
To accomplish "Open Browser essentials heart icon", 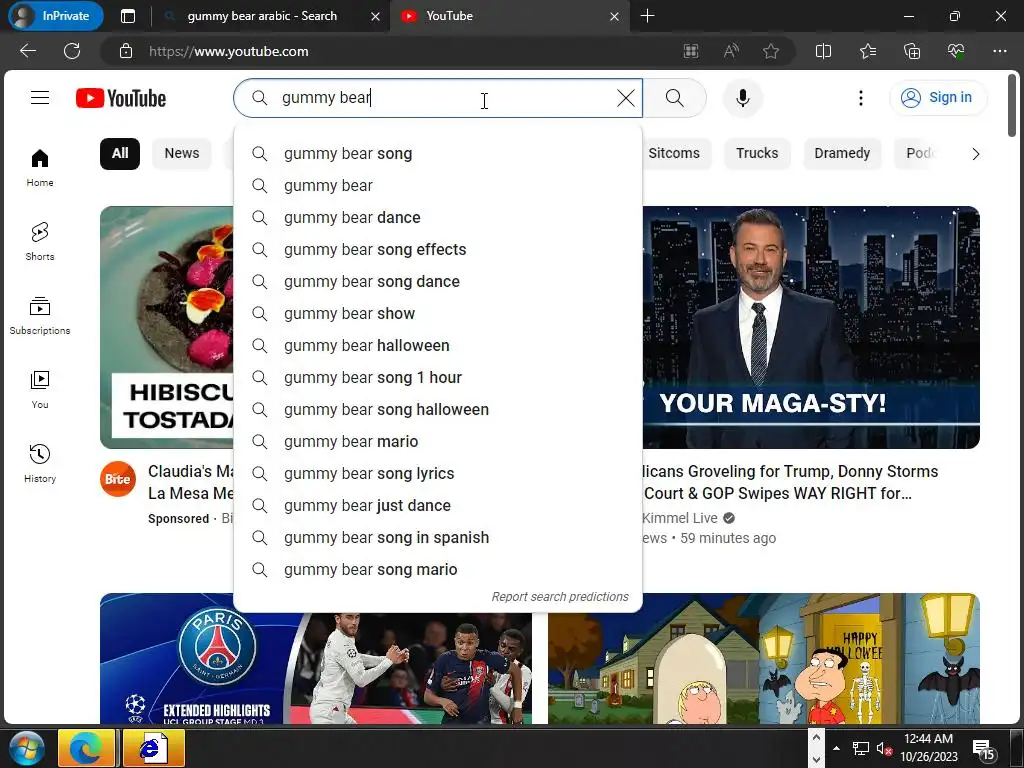I will (955, 51).
